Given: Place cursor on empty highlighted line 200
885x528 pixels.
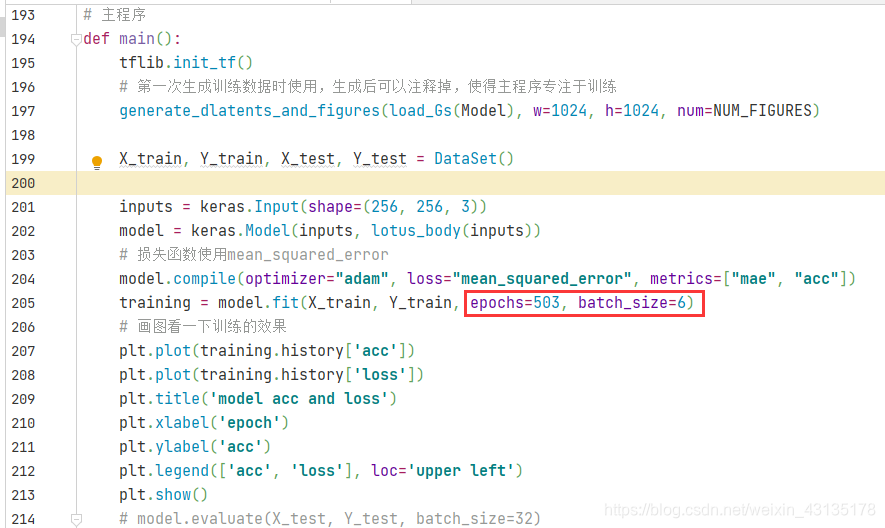Looking at the screenshot, I should (480, 183).
